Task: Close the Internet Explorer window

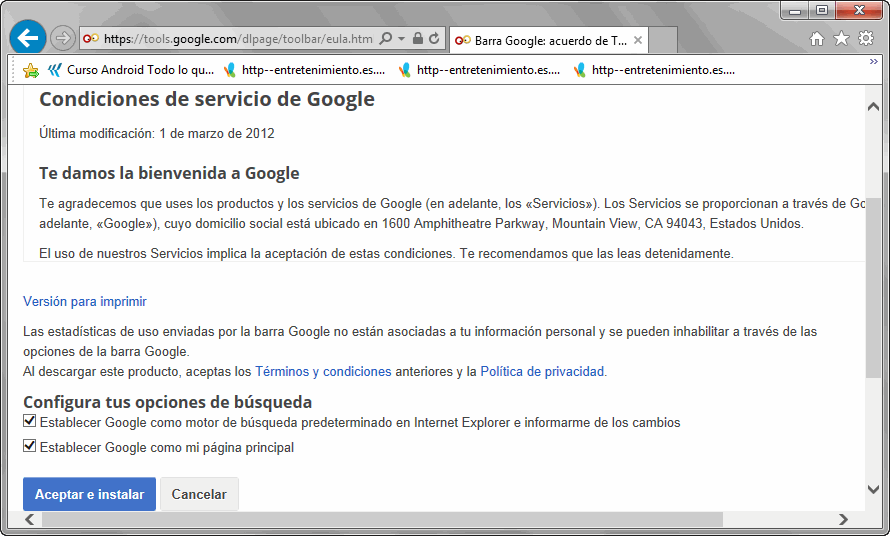Action: [859, 11]
